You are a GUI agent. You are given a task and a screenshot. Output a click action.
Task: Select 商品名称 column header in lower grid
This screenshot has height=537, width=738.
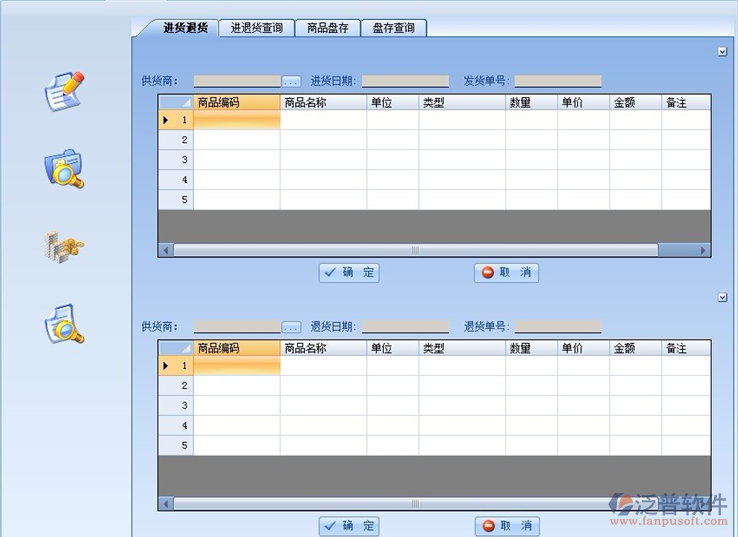pos(323,348)
